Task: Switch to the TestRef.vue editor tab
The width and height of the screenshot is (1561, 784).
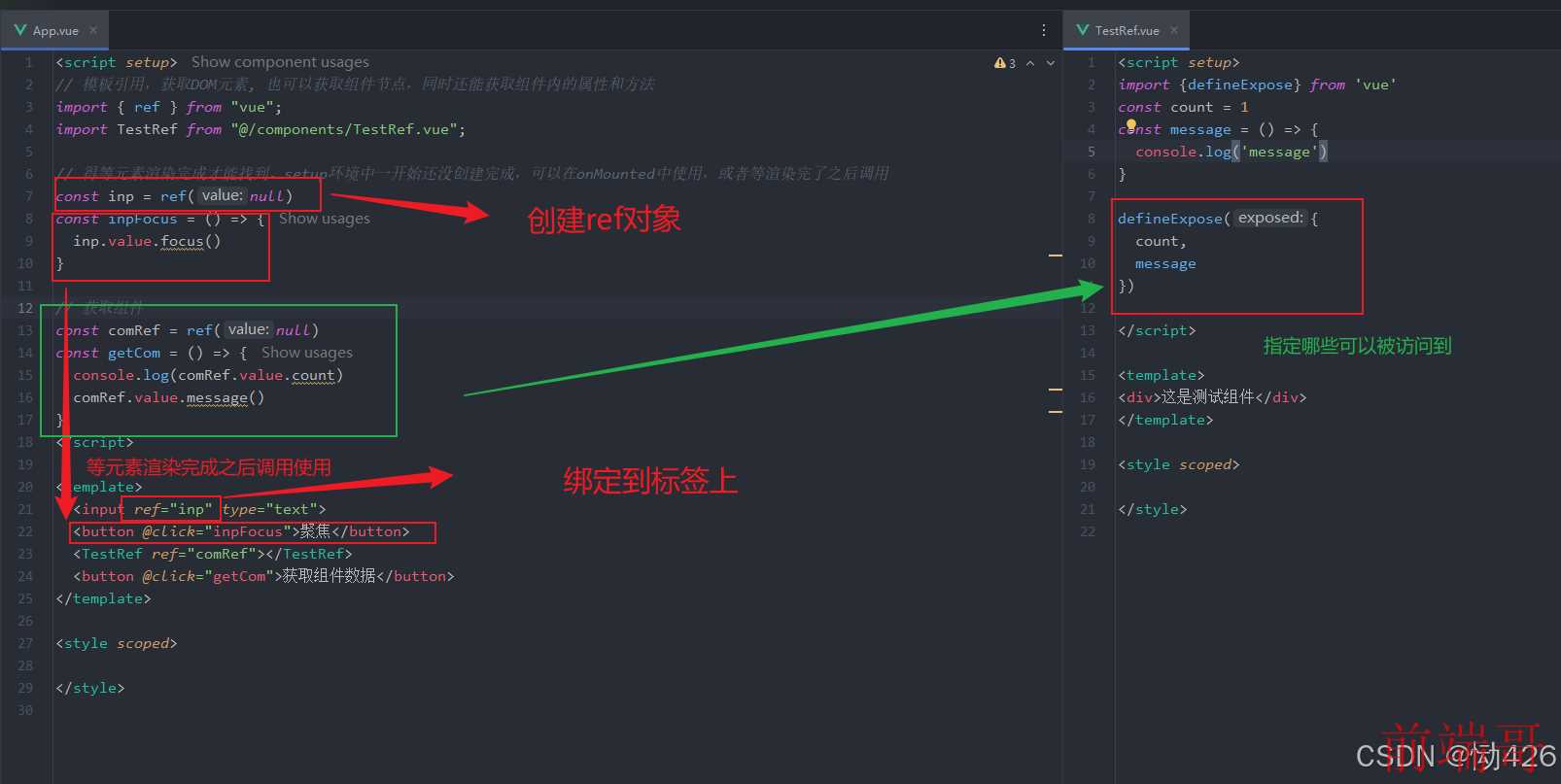Action: 1127,30
